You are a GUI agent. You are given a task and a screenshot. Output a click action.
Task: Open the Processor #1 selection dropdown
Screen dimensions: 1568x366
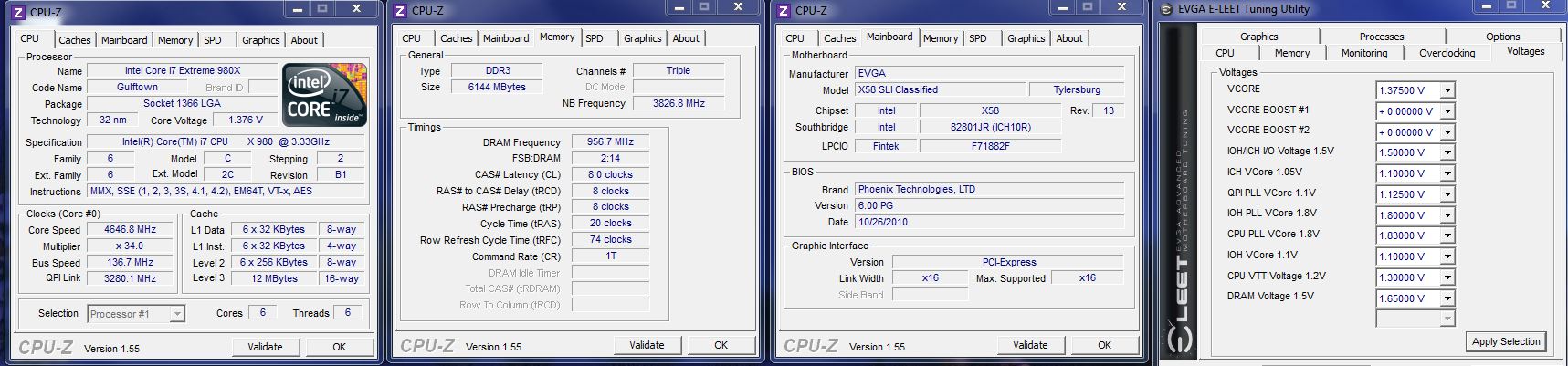[x=177, y=314]
